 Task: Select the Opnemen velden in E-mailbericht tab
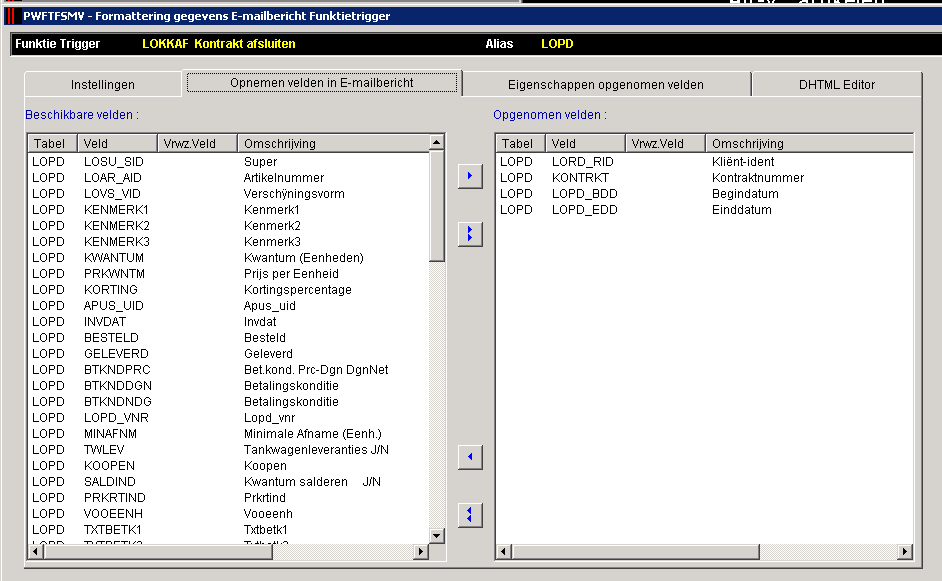point(321,83)
